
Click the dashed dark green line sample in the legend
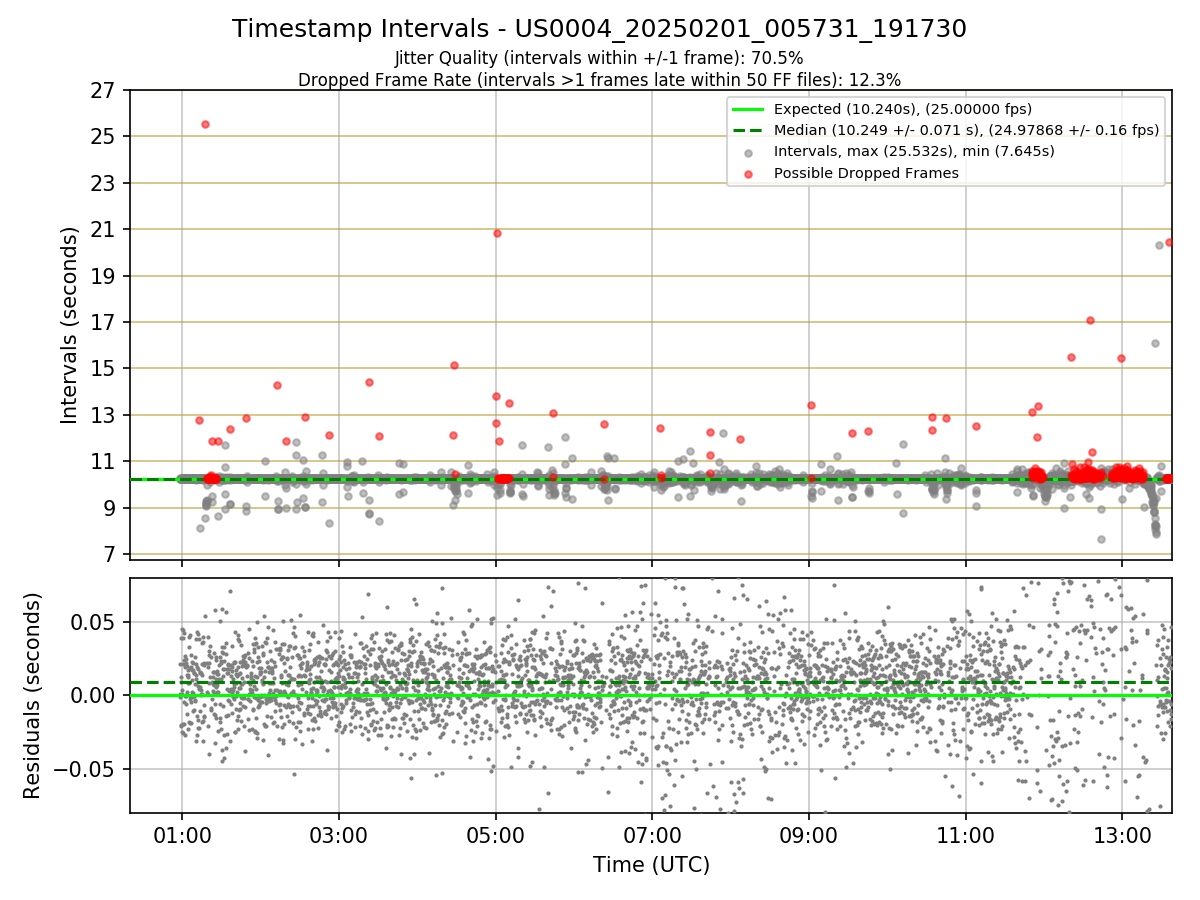[x=749, y=130]
